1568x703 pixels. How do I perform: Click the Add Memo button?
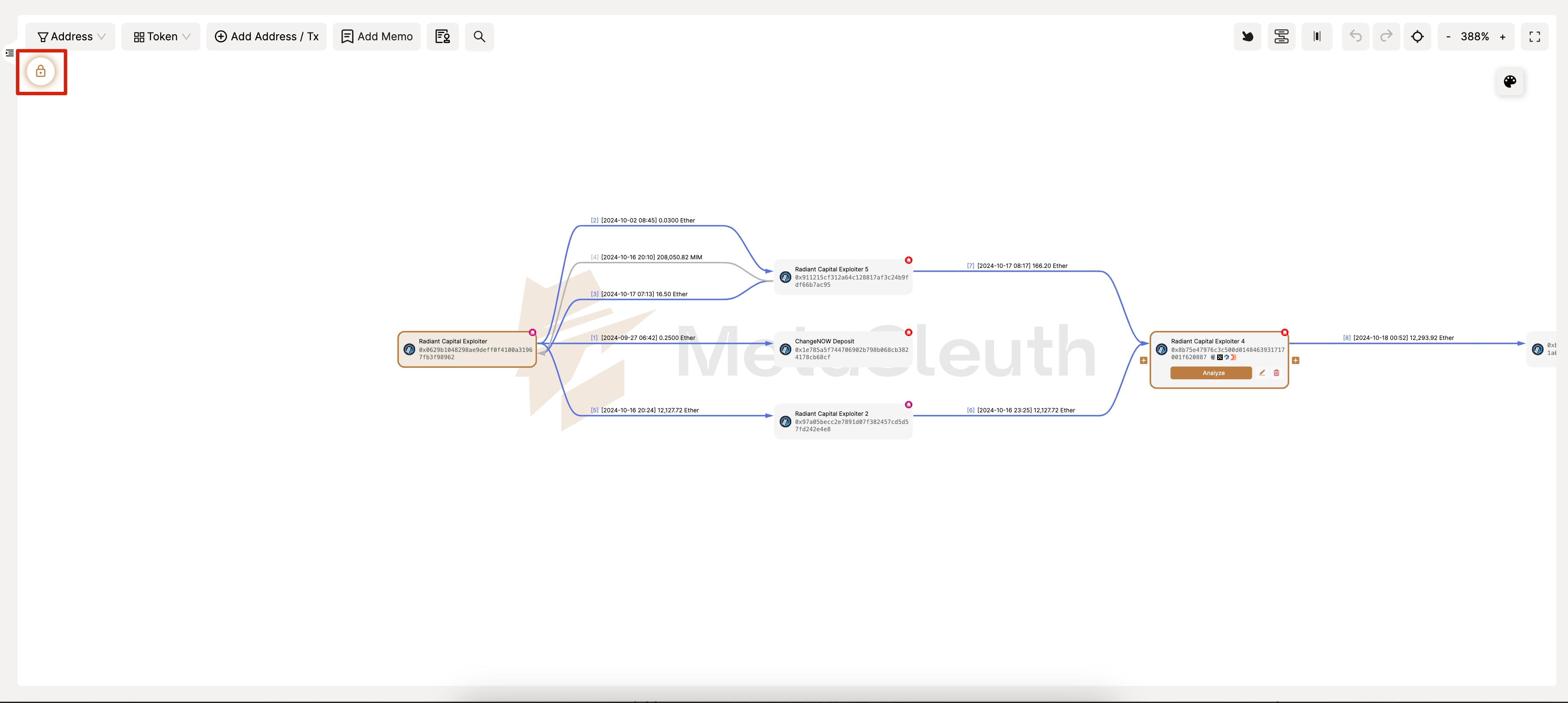377,36
